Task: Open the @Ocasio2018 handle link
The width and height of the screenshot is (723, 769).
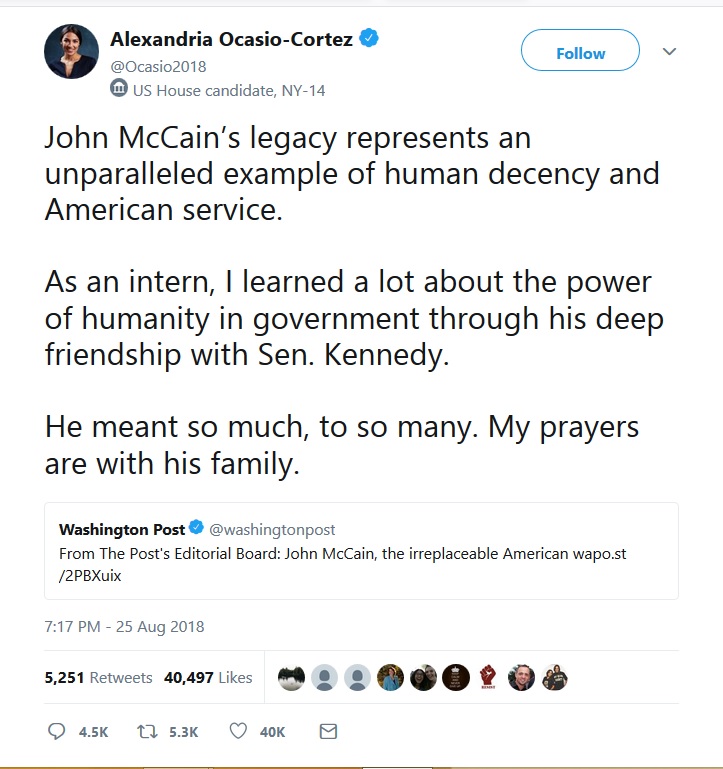Action: [x=158, y=67]
